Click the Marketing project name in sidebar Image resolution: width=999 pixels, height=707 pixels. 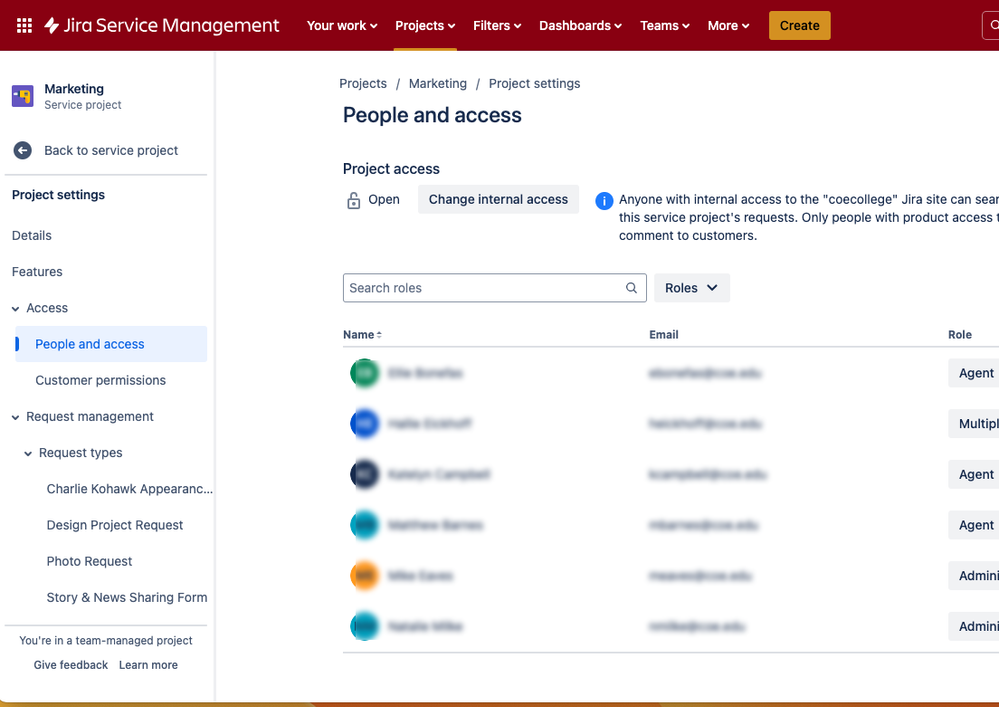click(x=74, y=89)
